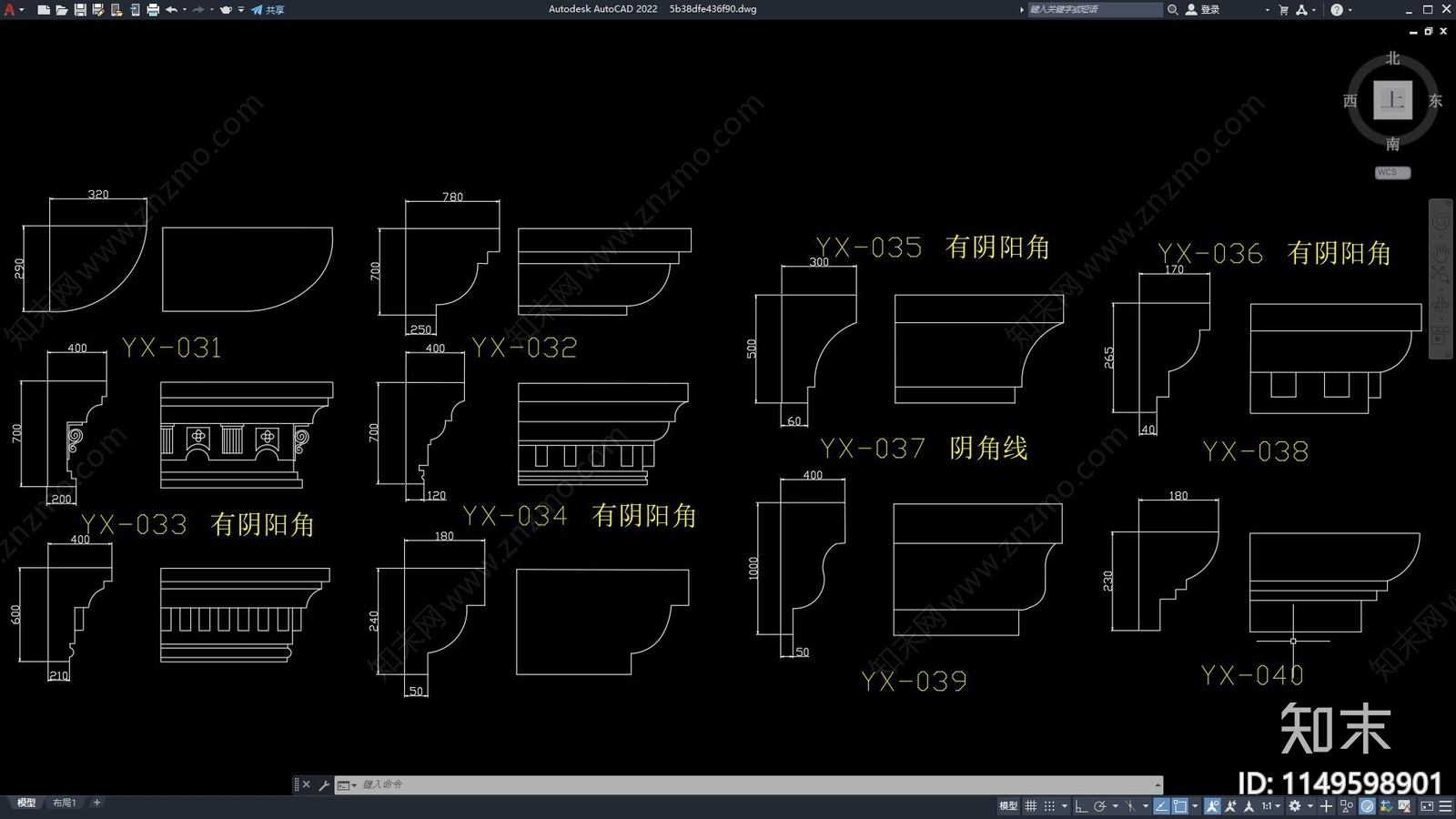This screenshot has width=1456, height=819.
Task: Click the Plot printer icon
Action: pyautogui.click(x=153, y=10)
